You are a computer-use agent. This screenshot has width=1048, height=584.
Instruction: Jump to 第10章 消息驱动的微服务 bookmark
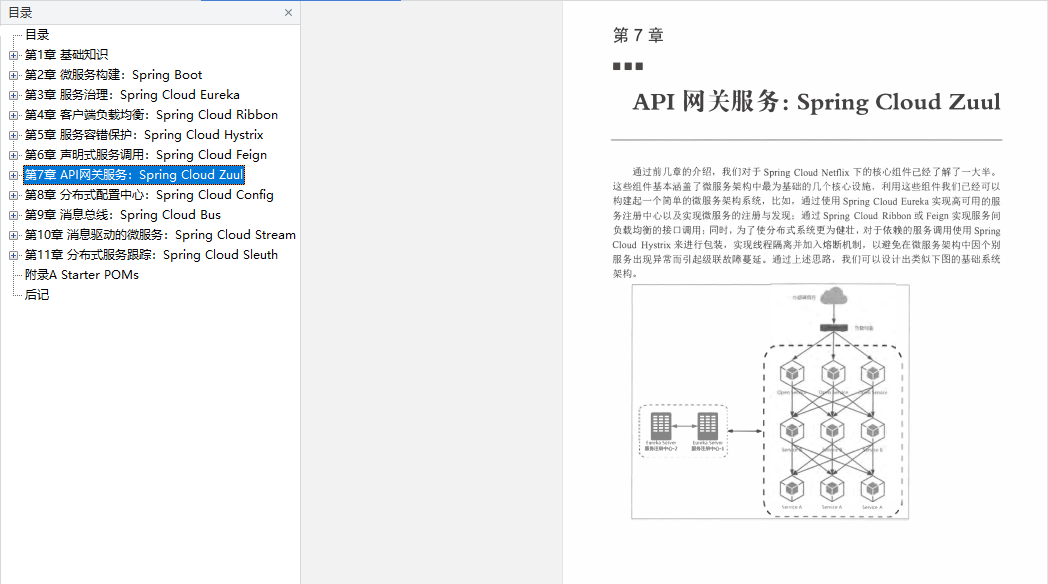pos(160,235)
